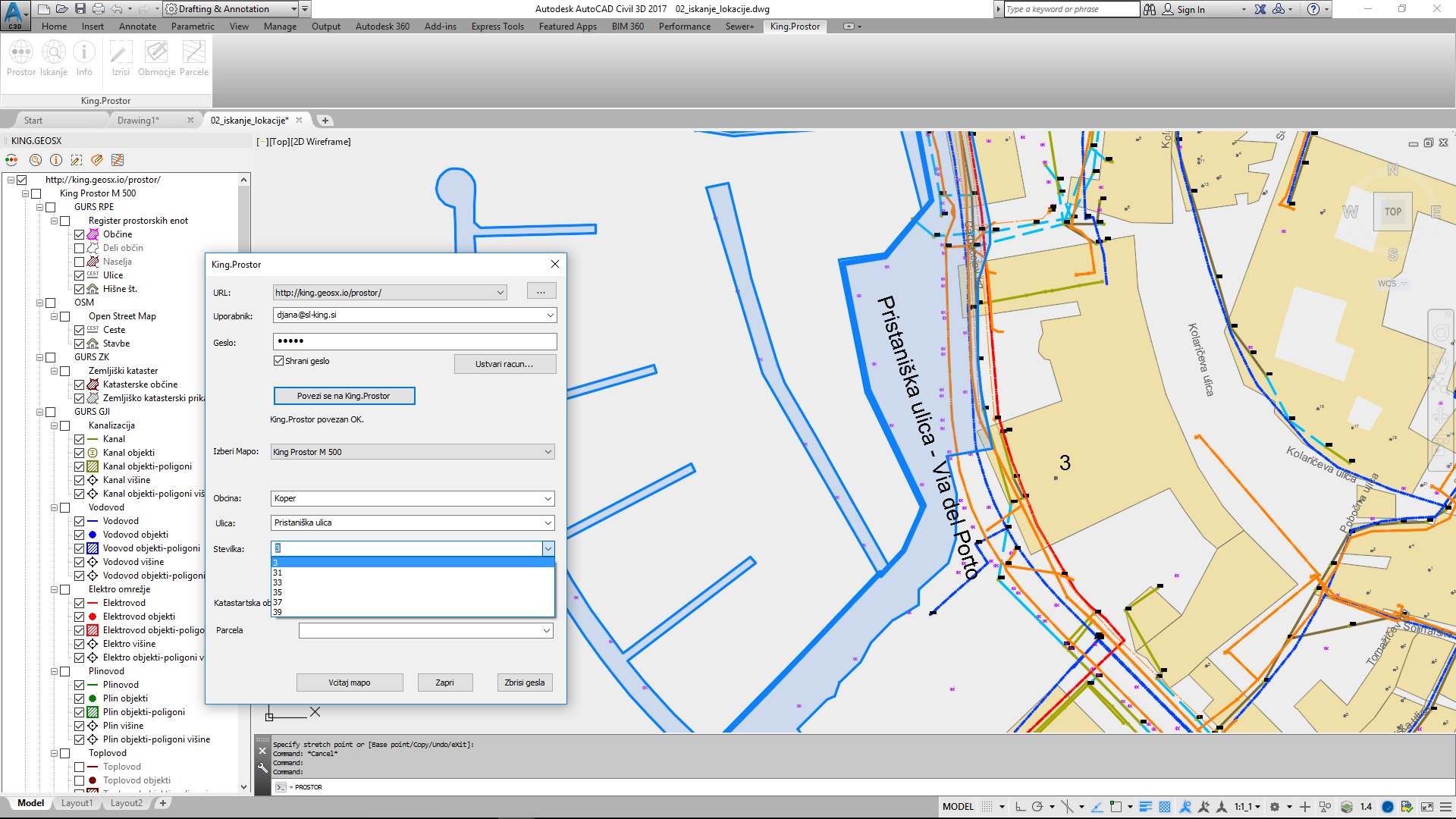Click the Vcitaj mapo button
Viewport: 1456px width, 819px height.
pyautogui.click(x=350, y=682)
